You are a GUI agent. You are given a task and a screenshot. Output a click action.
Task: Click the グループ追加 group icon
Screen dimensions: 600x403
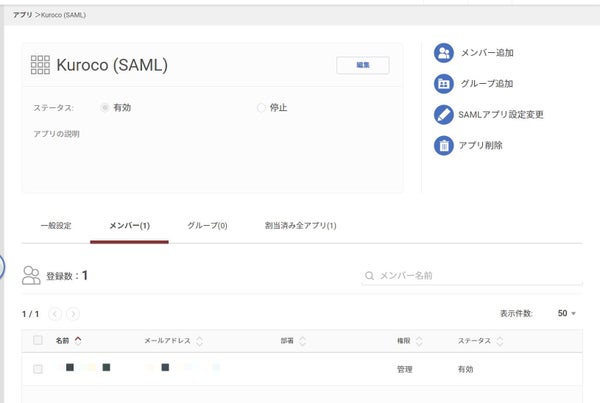[x=443, y=83]
